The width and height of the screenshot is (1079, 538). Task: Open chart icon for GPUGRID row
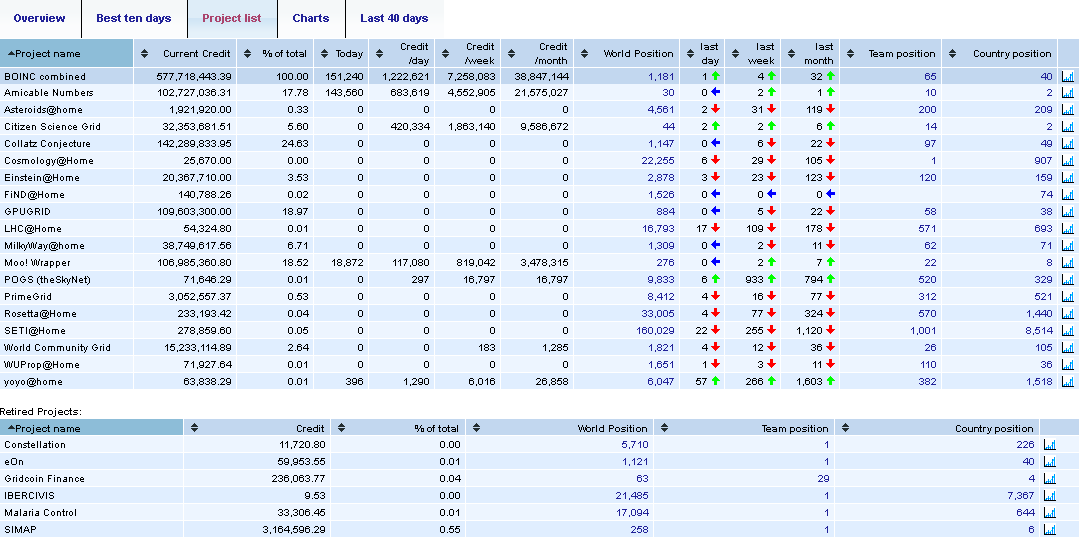pos(1067,212)
